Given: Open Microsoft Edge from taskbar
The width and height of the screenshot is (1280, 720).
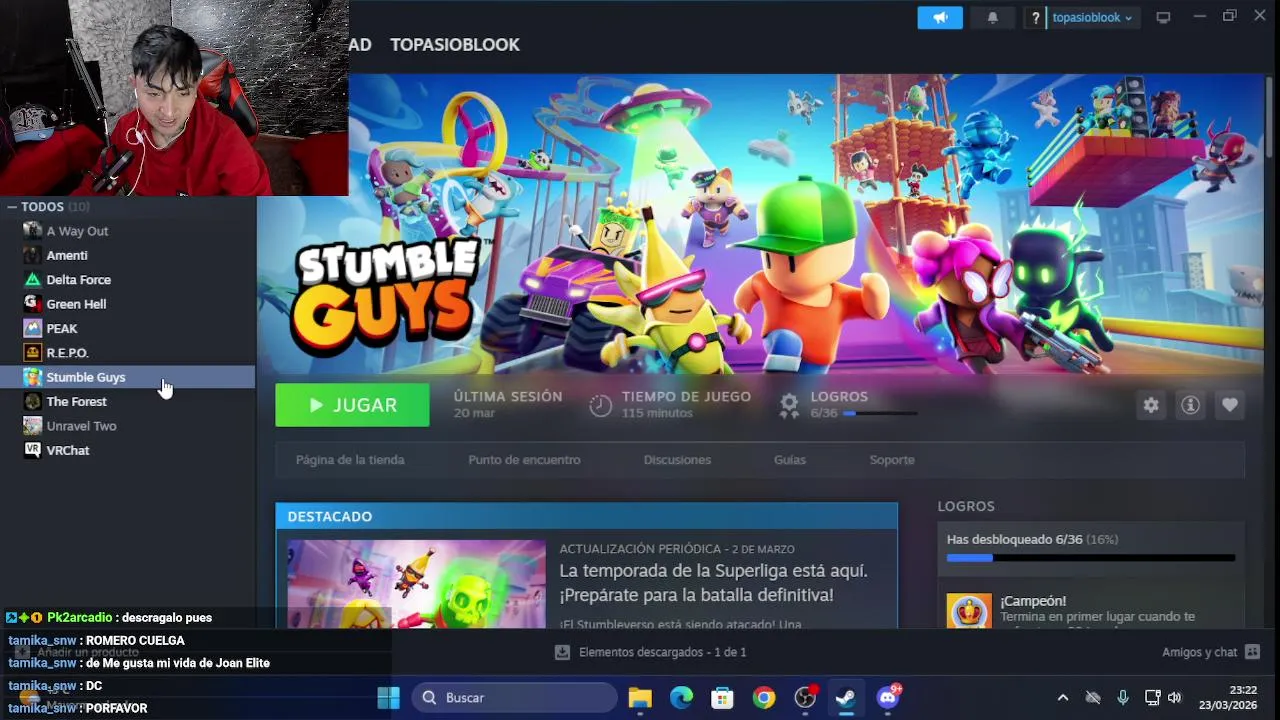Looking at the screenshot, I should (681, 698).
